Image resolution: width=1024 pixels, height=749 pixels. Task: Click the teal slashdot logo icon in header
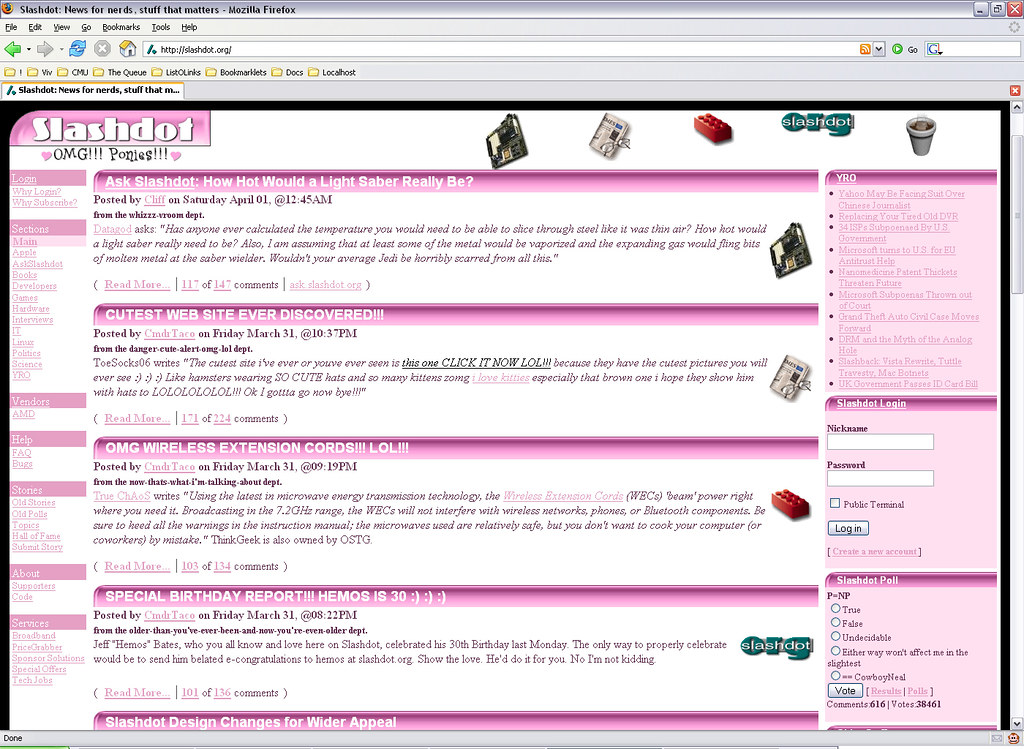[x=817, y=123]
